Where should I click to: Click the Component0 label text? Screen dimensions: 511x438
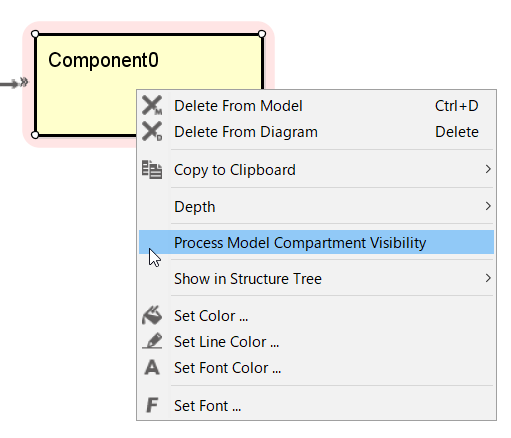[x=103, y=60]
